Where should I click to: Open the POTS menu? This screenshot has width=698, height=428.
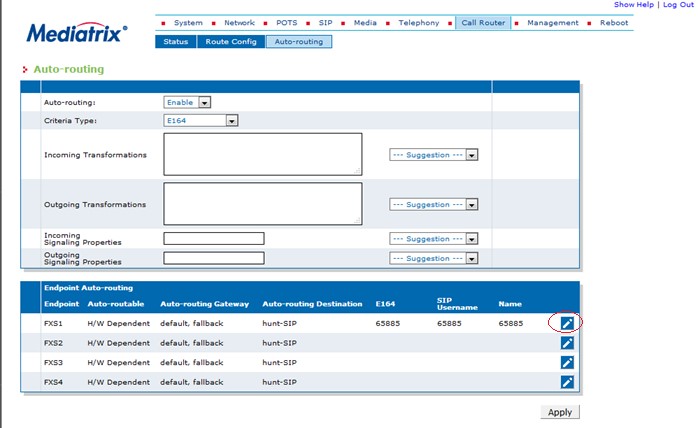(286, 23)
